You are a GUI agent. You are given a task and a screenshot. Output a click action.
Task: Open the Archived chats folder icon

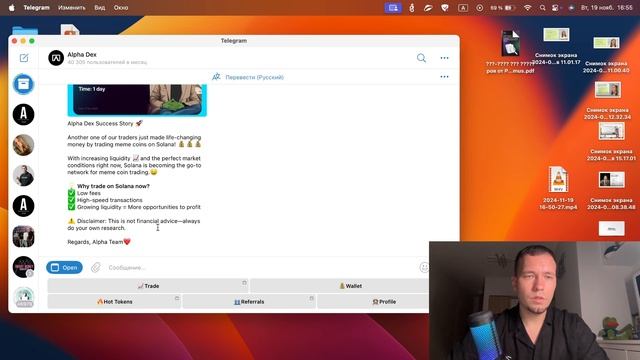tap(23, 84)
